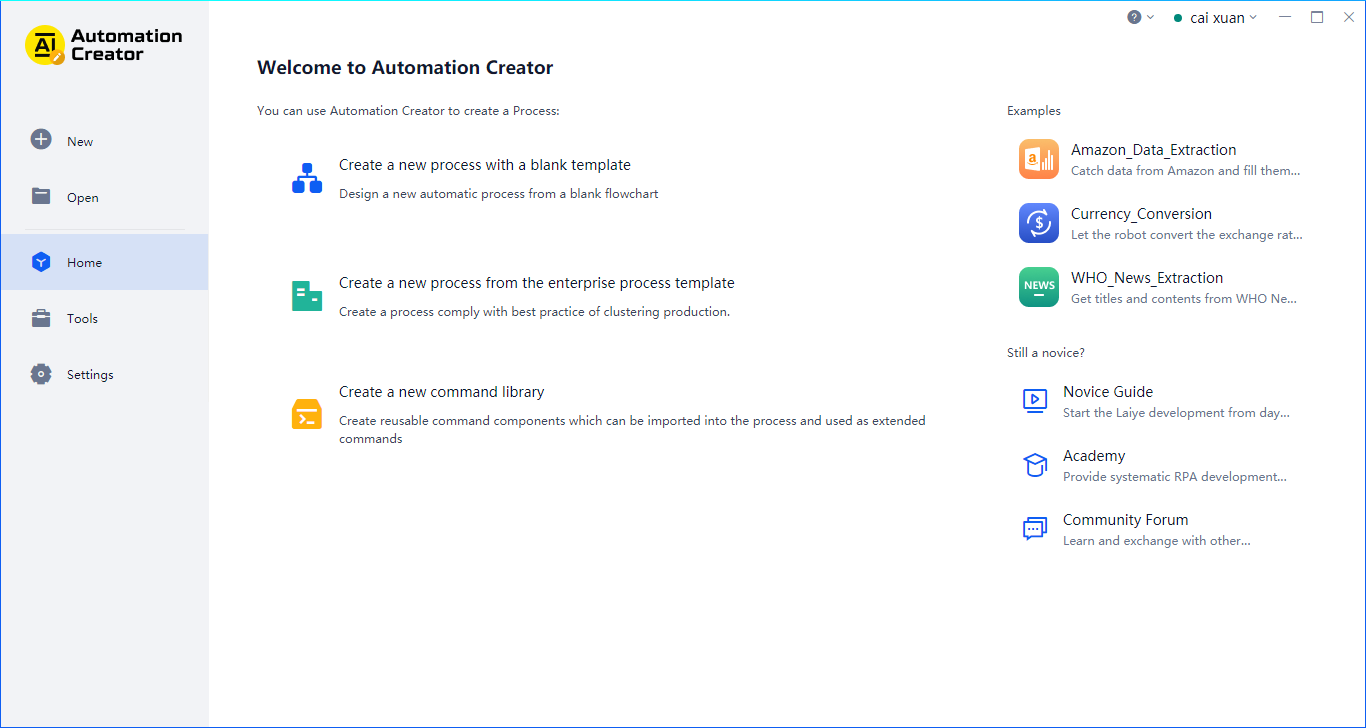
Task: Click the Settings gear icon
Action: (x=41, y=374)
